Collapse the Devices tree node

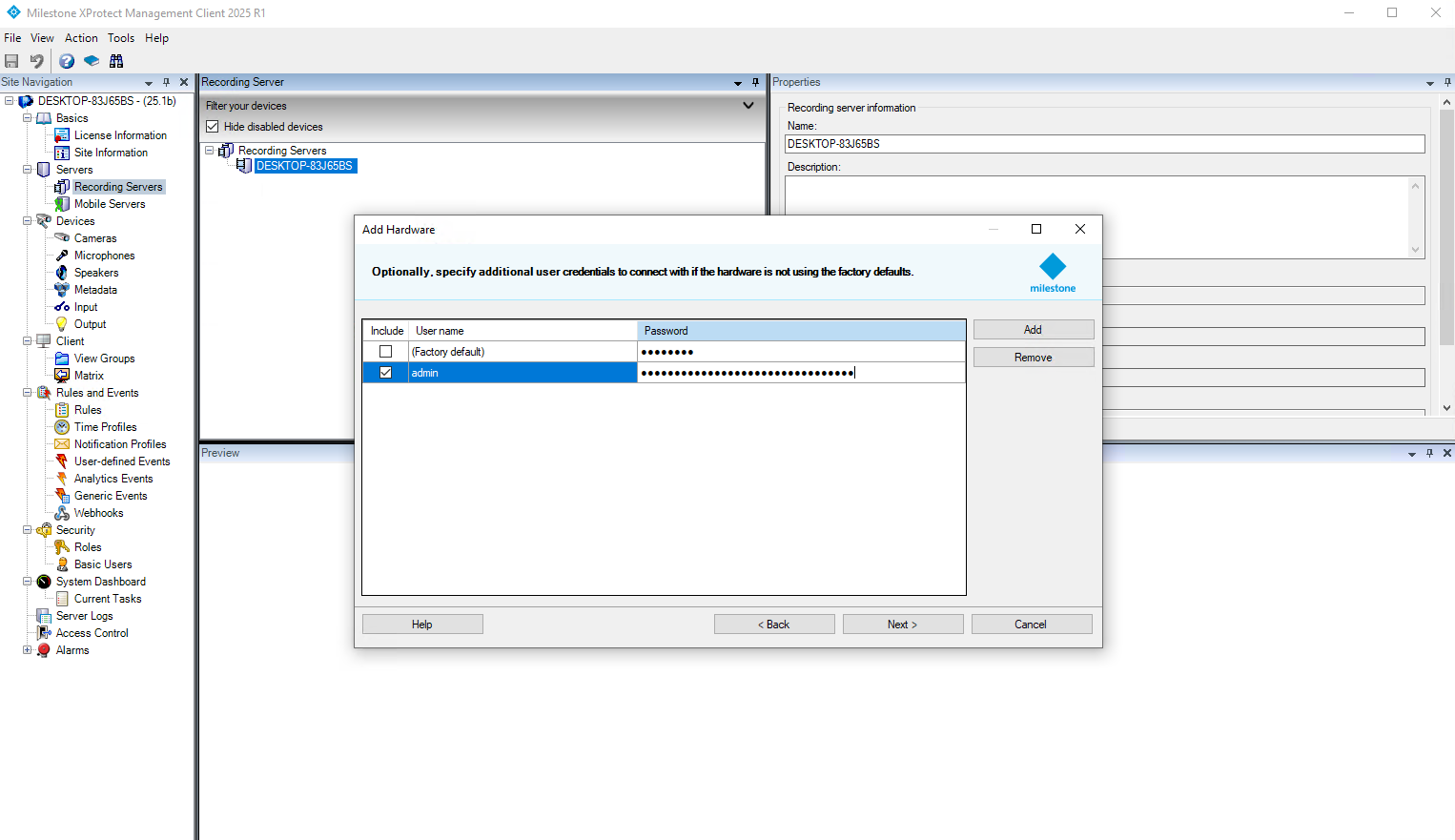click(27, 221)
